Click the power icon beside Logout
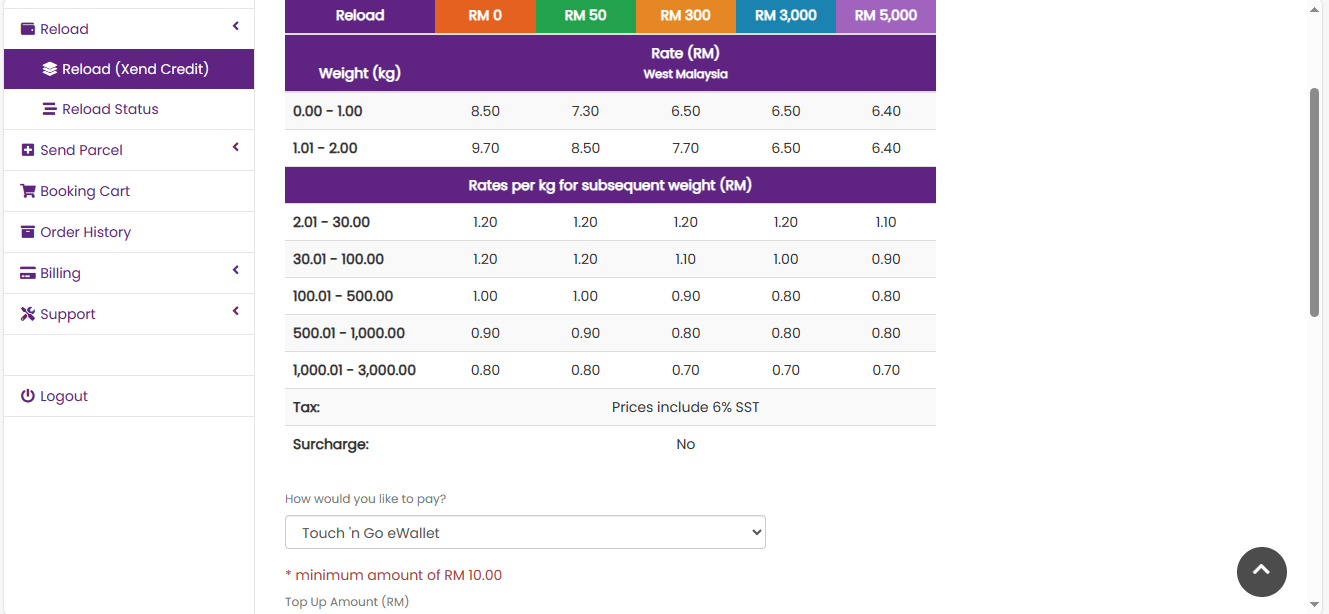The image size is (1329, 614). pos(28,396)
